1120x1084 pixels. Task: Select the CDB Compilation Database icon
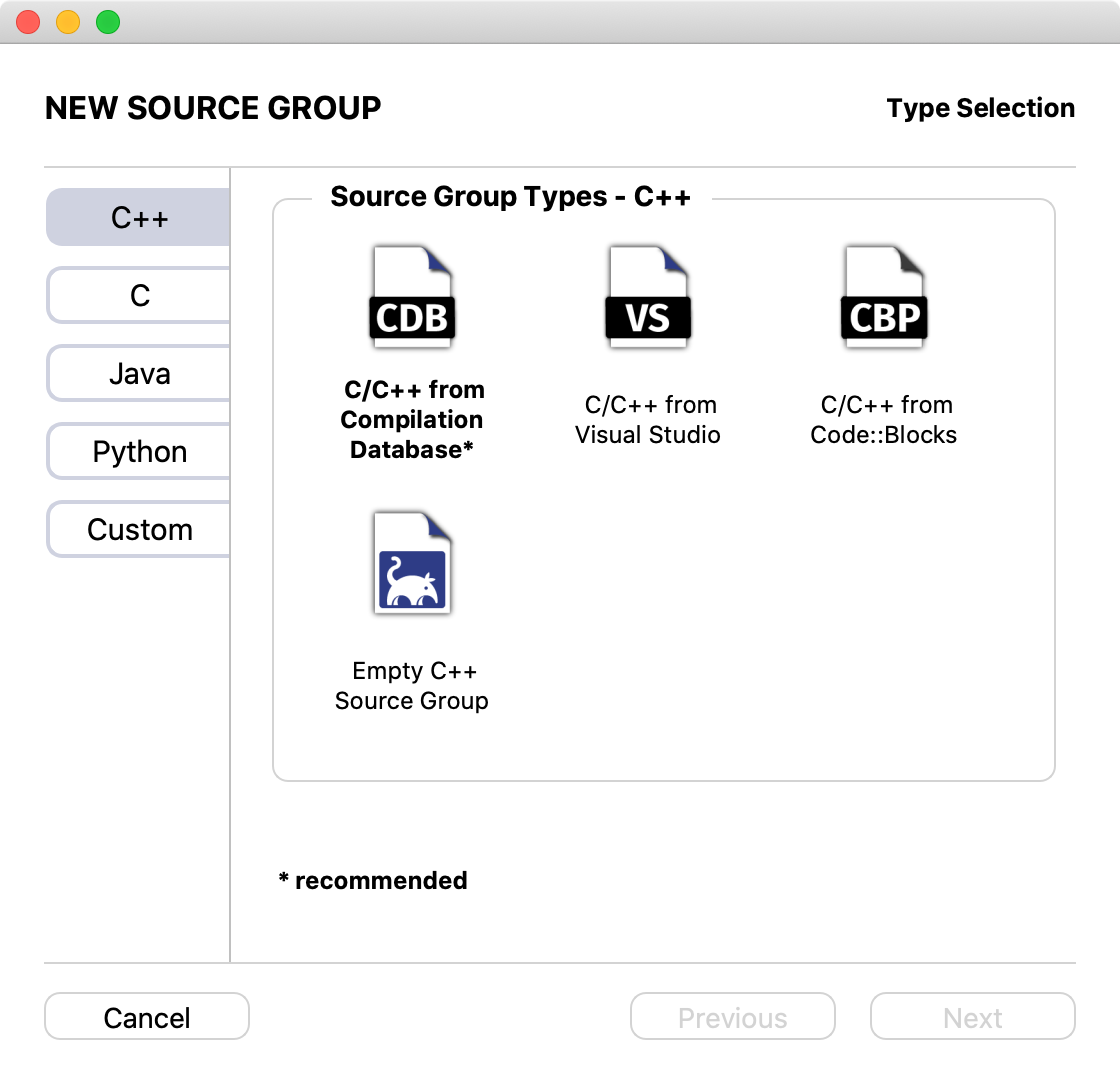tap(413, 298)
